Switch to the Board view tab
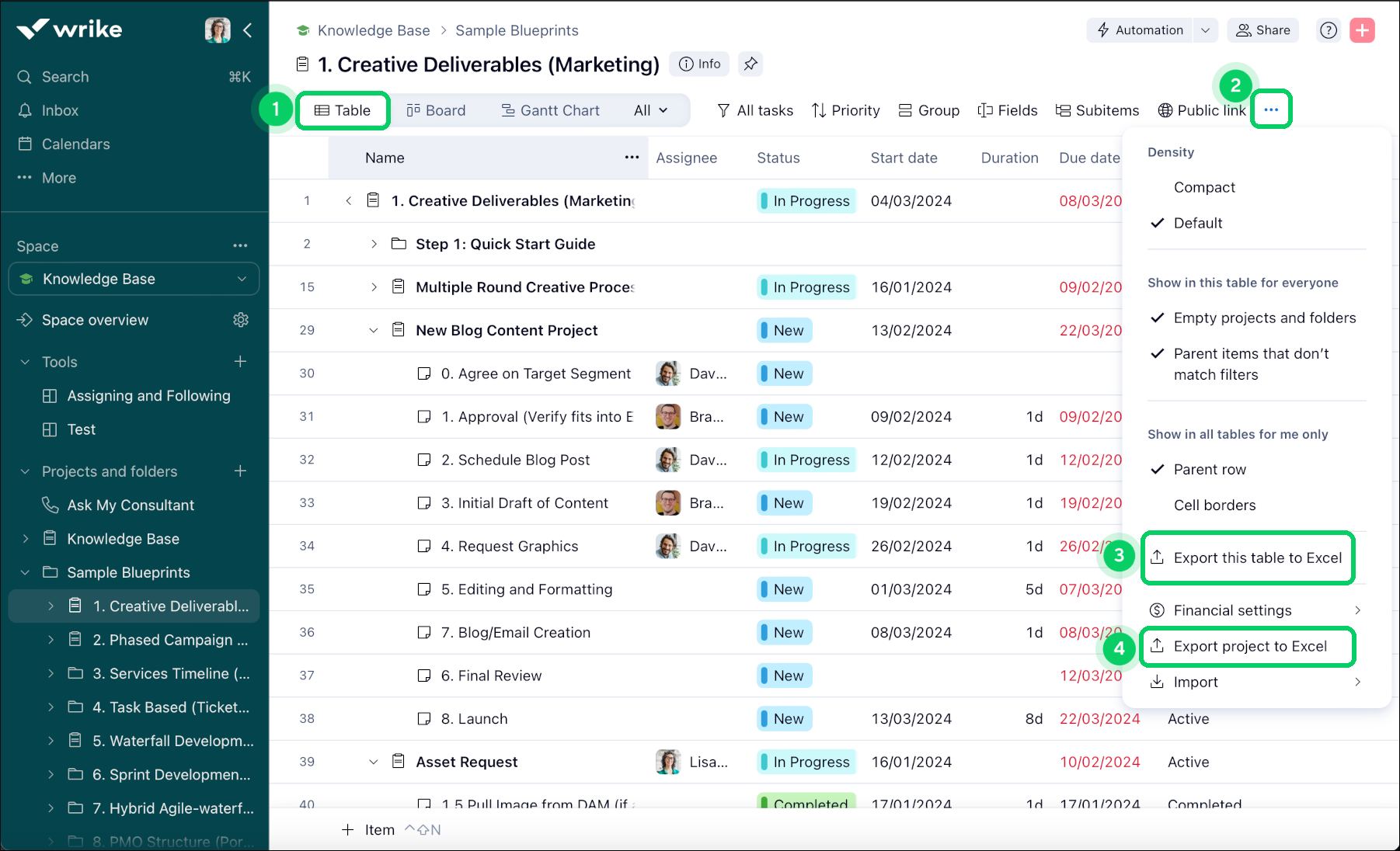 coord(437,109)
